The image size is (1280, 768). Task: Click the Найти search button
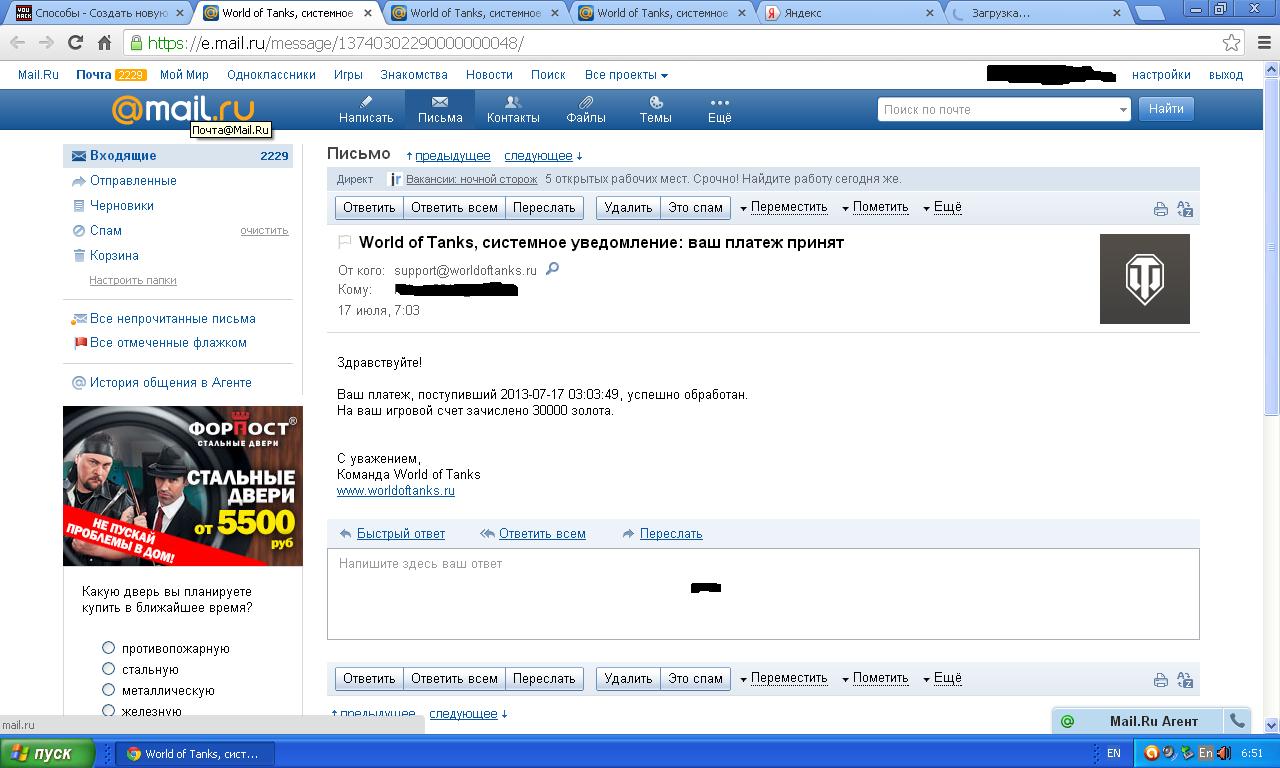pos(1166,109)
